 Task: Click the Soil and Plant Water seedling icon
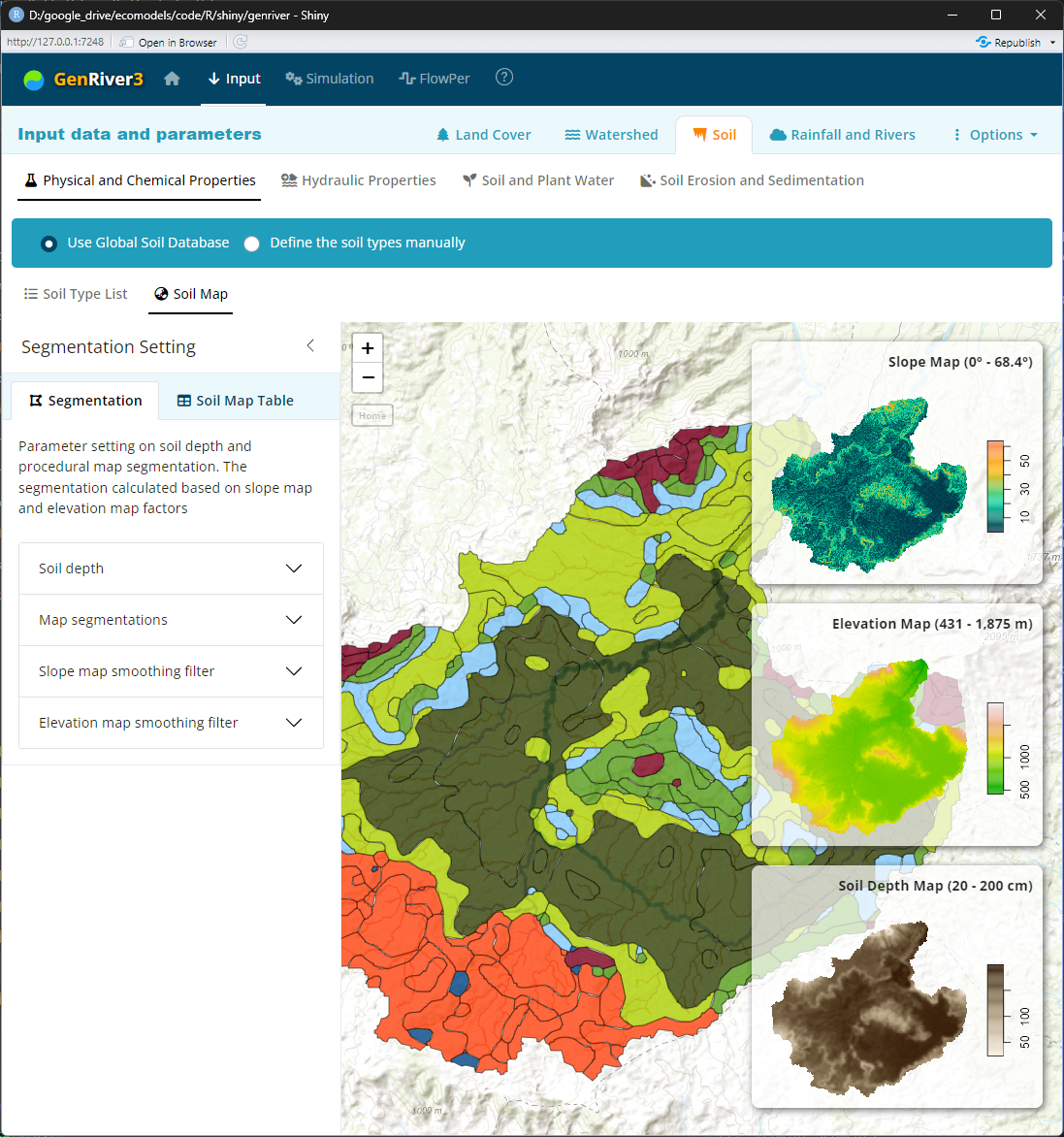coord(469,180)
